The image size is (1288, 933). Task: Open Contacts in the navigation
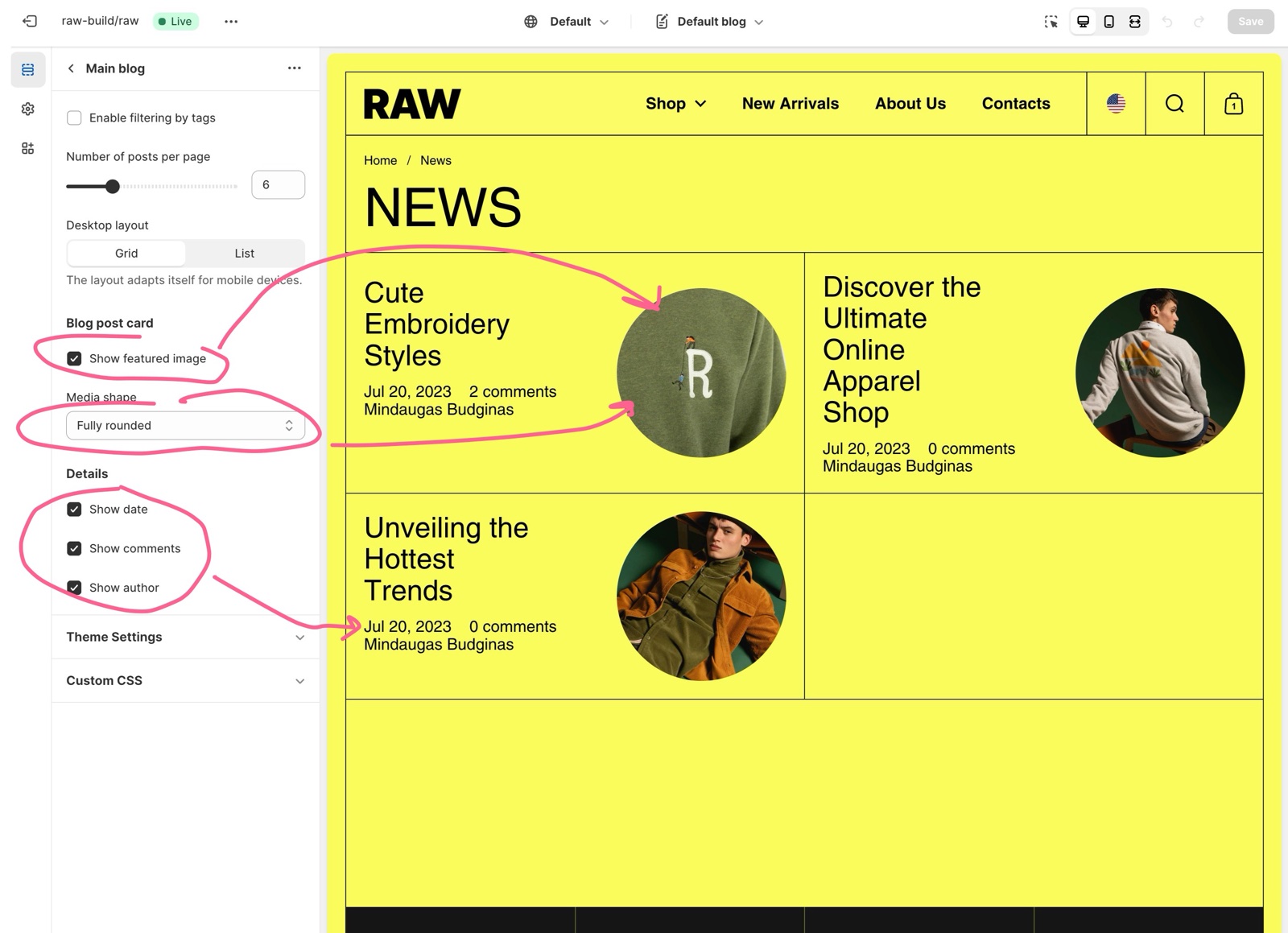pyautogui.click(x=1015, y=104)
